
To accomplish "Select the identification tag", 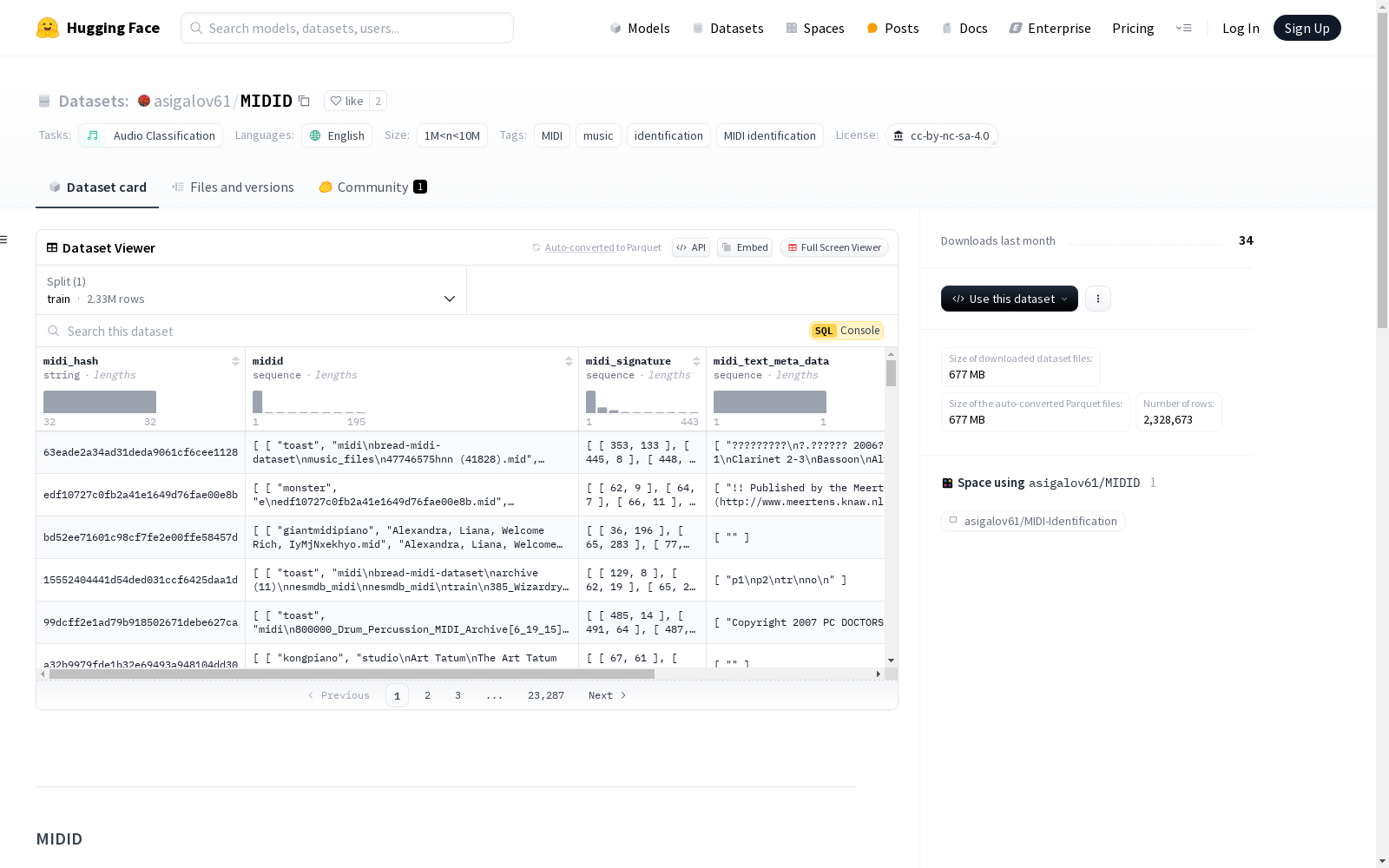I will [668, 135].
